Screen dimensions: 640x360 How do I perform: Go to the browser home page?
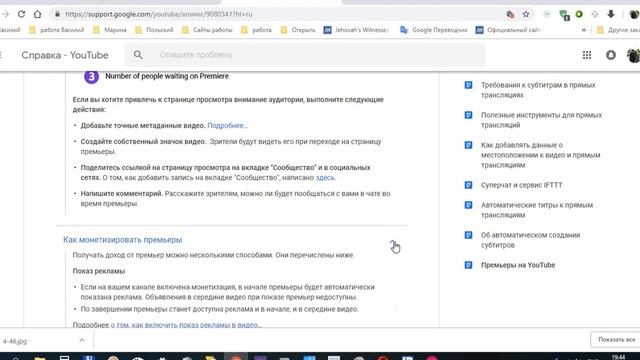click(x=38, y=14)
